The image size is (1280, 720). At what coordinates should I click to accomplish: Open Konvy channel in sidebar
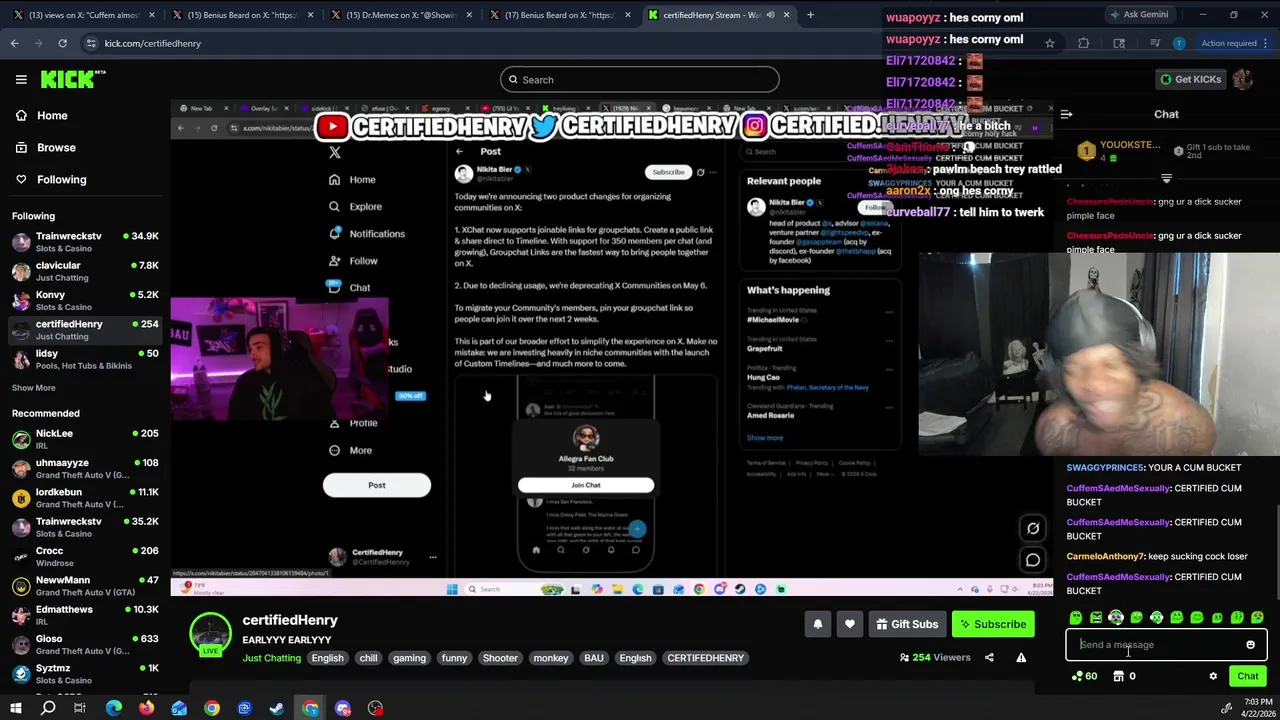point(84,300)
